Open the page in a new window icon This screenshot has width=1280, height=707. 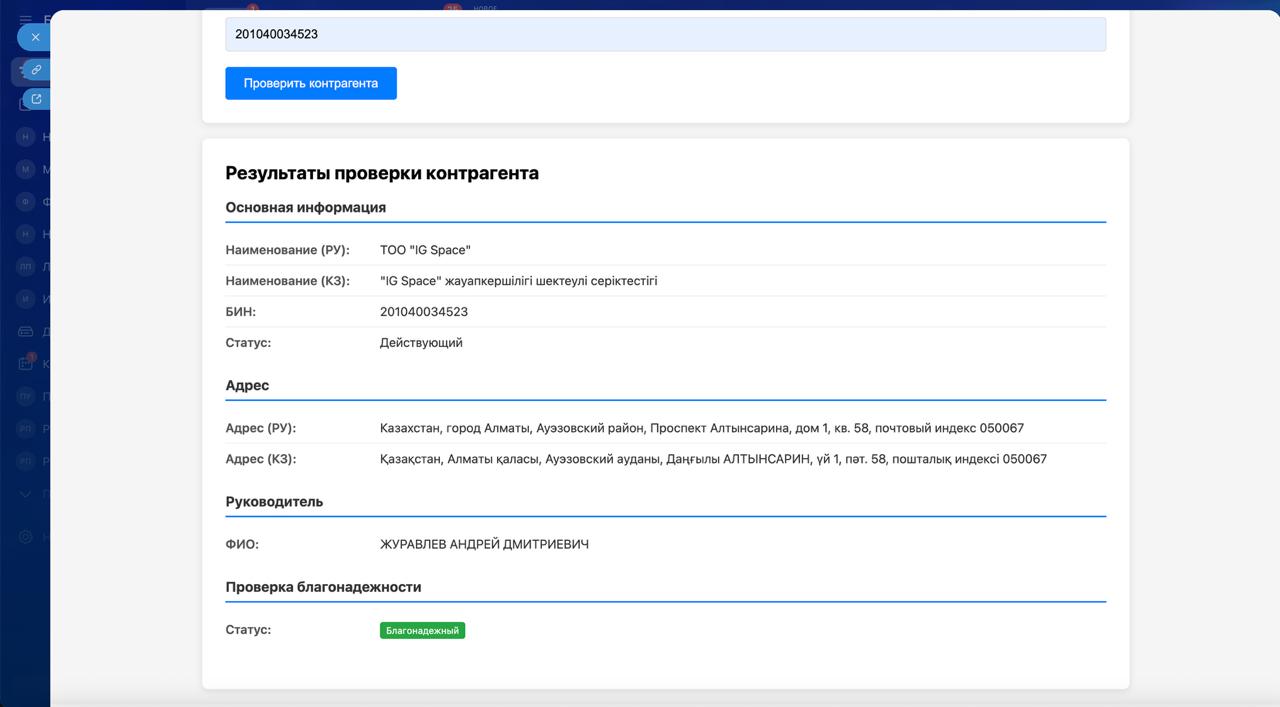(x=36, y=99)
